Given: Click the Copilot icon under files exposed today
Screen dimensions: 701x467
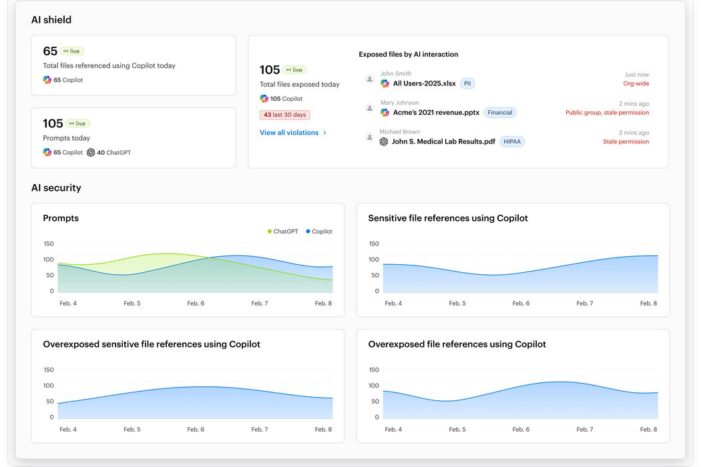Looking at the screenshot, I should coord(264,99).
